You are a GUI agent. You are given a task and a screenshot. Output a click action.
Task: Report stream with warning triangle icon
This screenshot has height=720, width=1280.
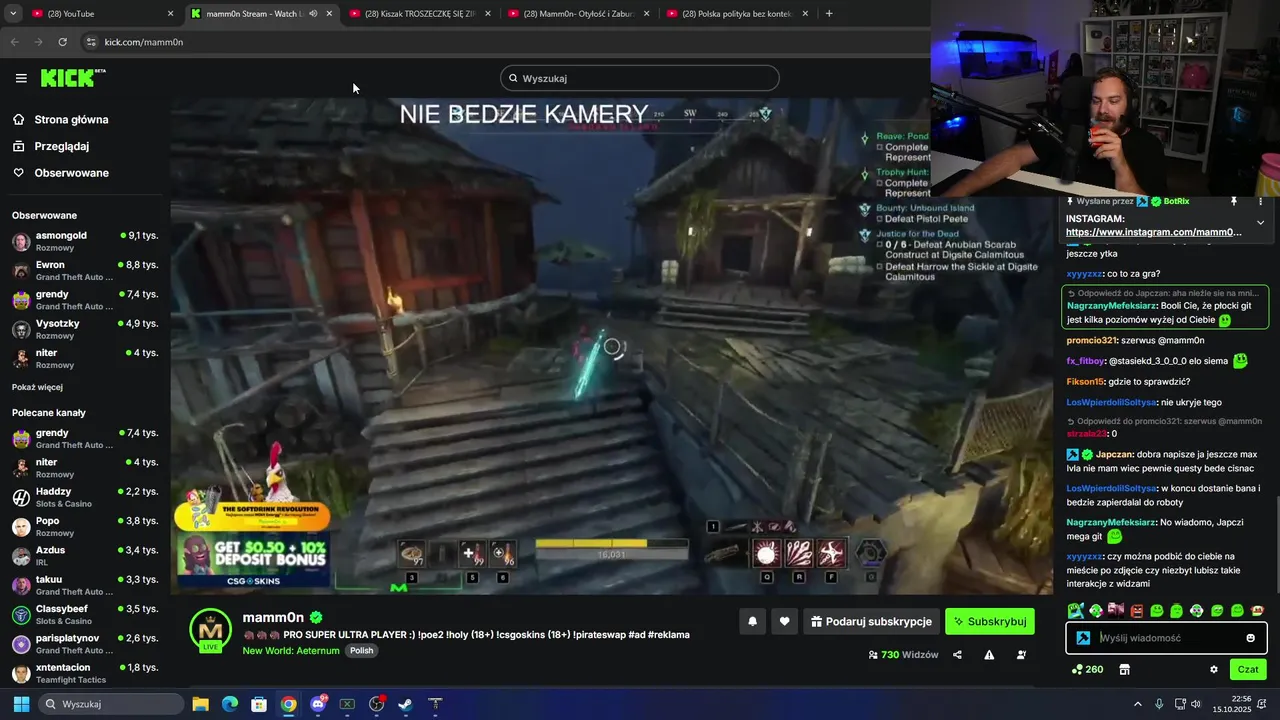pos(989,655)
